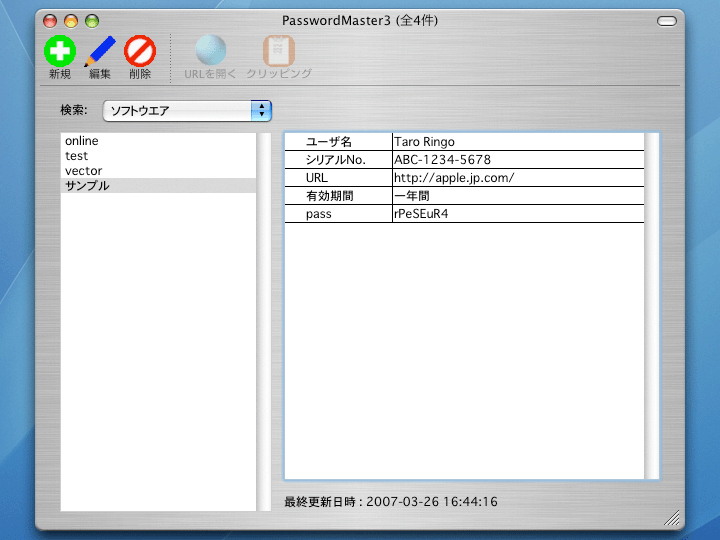Image resolution: width=720 pixels, height=540 pixels.
Task: Click the URLを開く globe icon
Action: 210,50
